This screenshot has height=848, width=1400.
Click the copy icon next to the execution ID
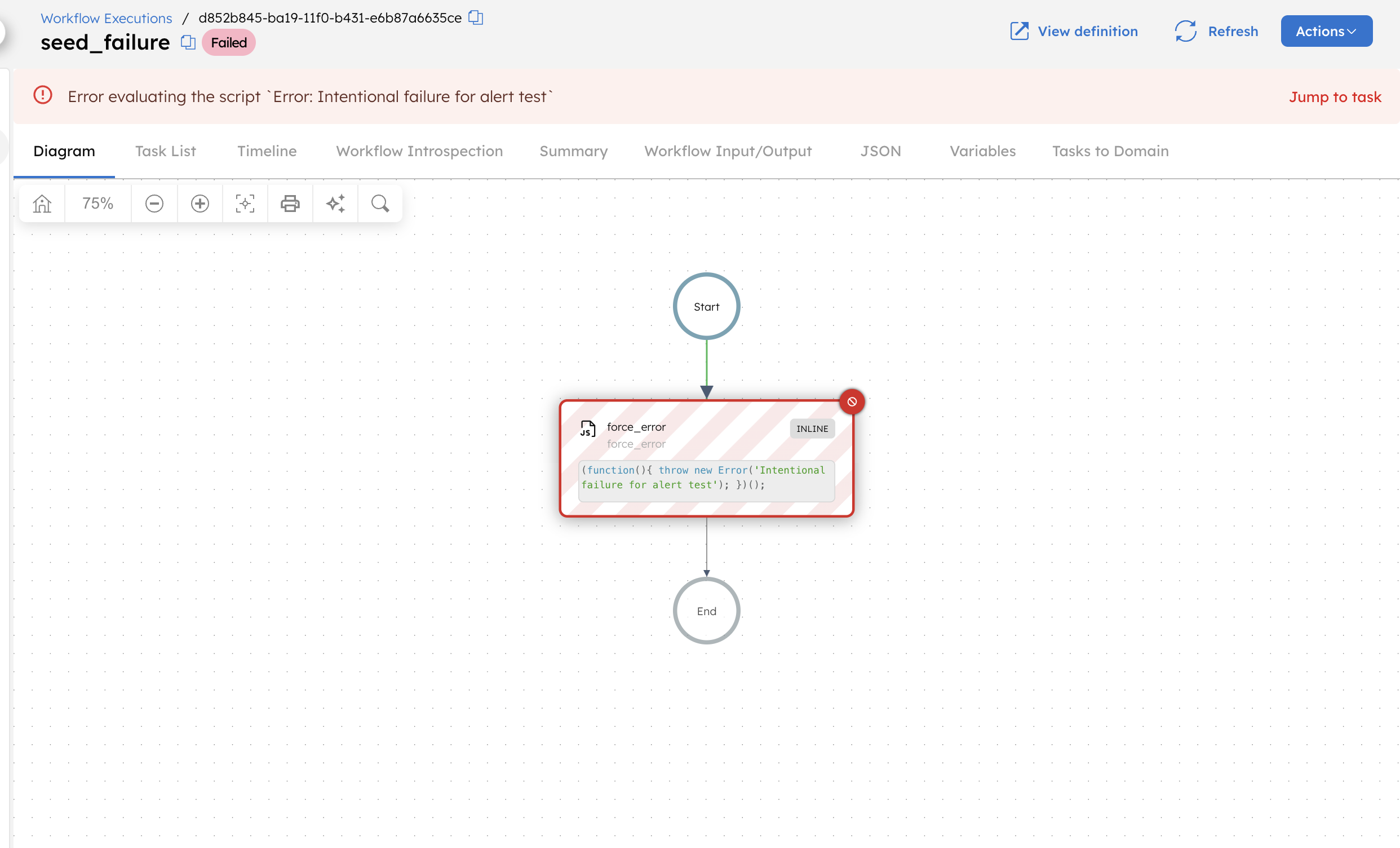pyautogui.click(x=475, y=17)
